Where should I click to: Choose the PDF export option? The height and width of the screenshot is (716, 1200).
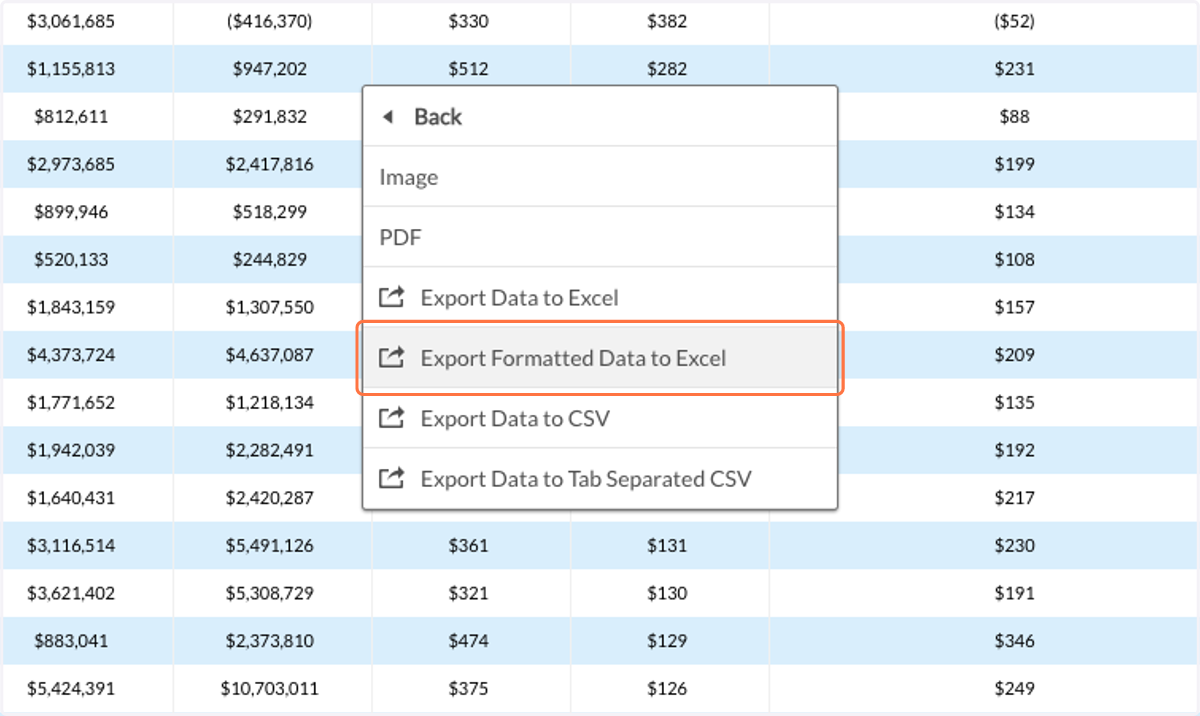pos(600,237)
